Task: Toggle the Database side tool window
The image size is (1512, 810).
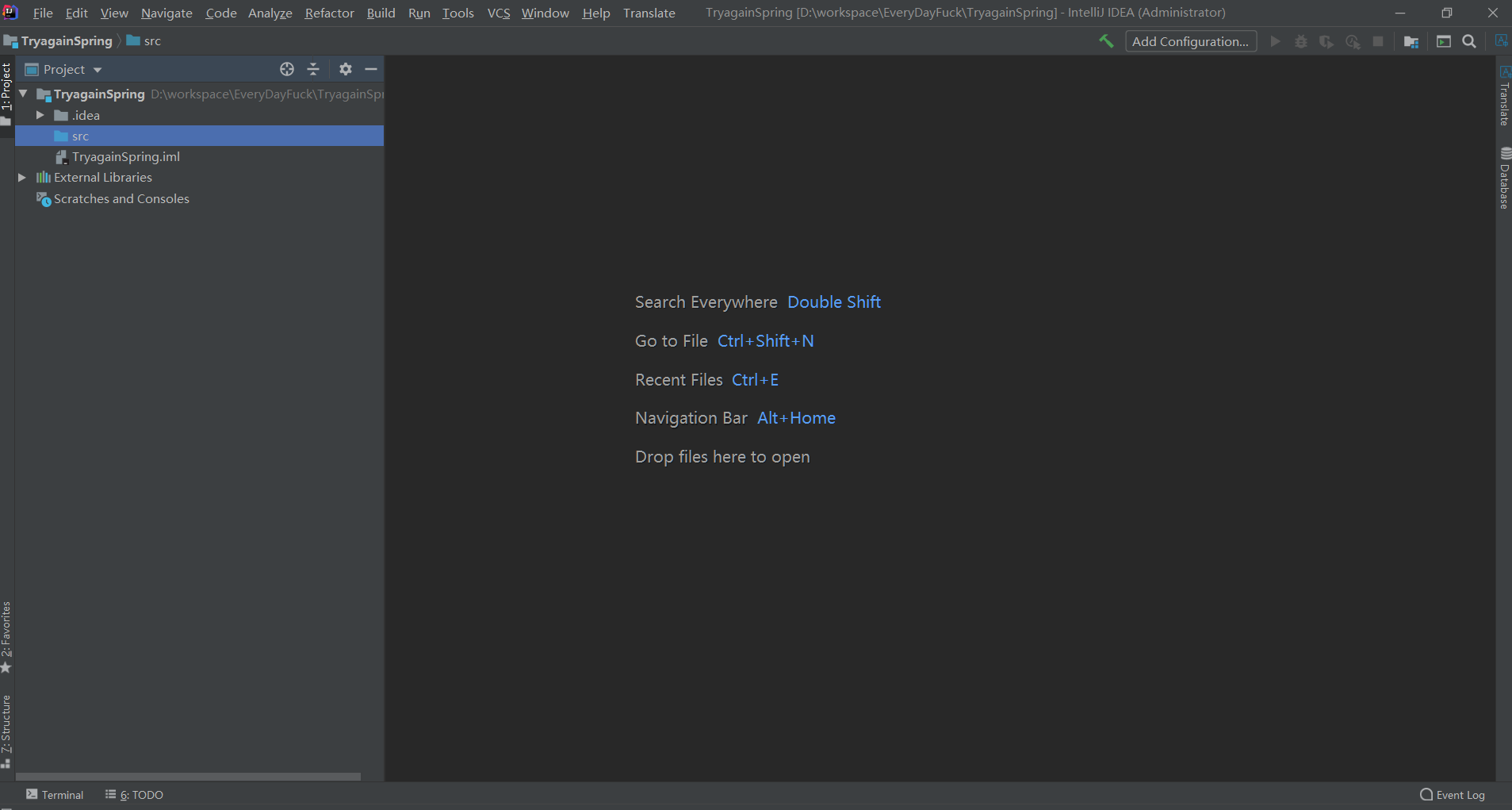Action: click(1504, 178)
